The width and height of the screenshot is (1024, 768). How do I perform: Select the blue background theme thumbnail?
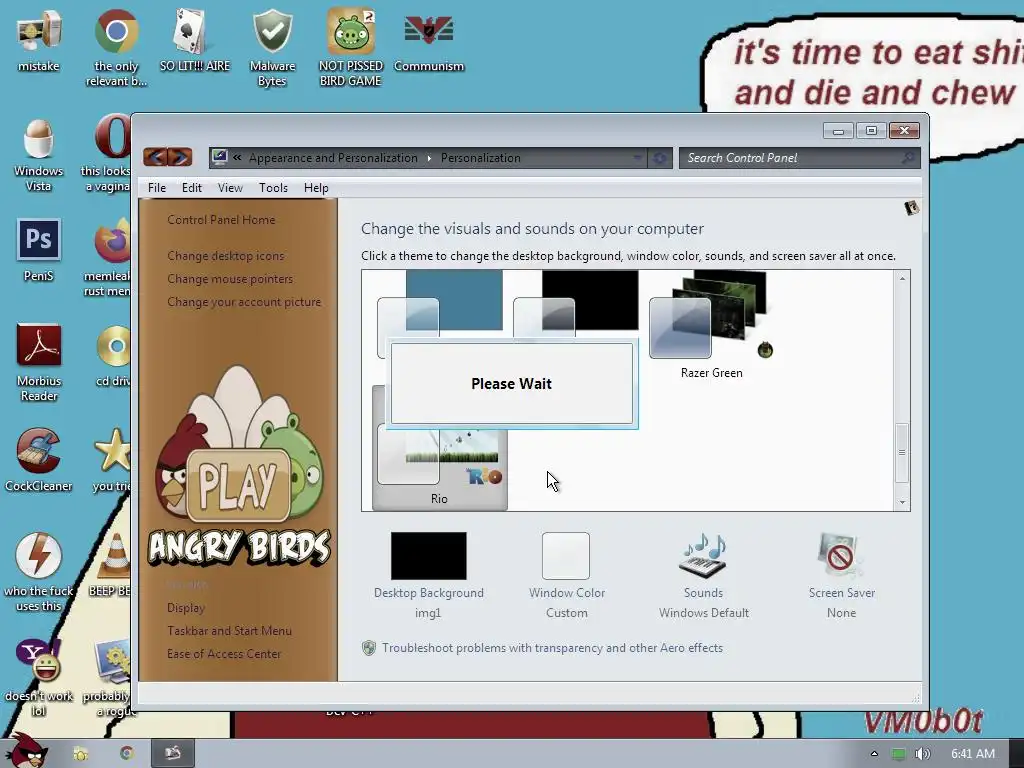pos(440,306)
